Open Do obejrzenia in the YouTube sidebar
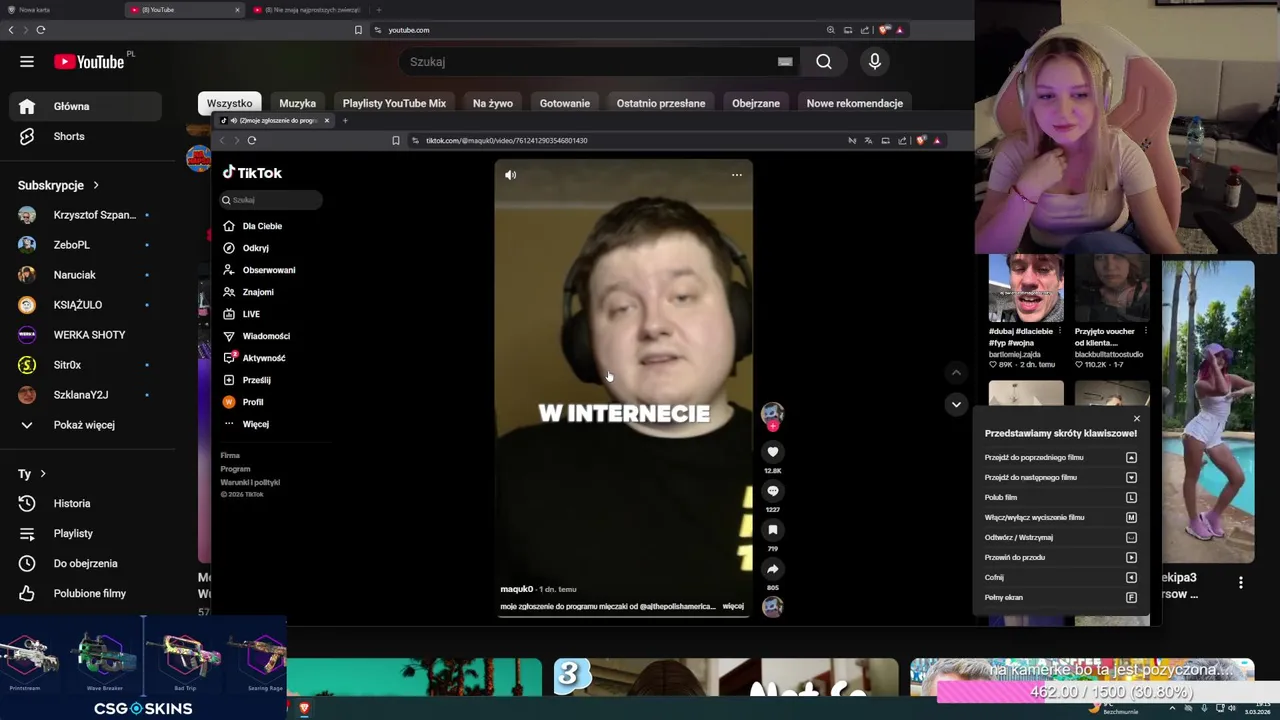The image size is (1280, 720). (x=86, y=563)
